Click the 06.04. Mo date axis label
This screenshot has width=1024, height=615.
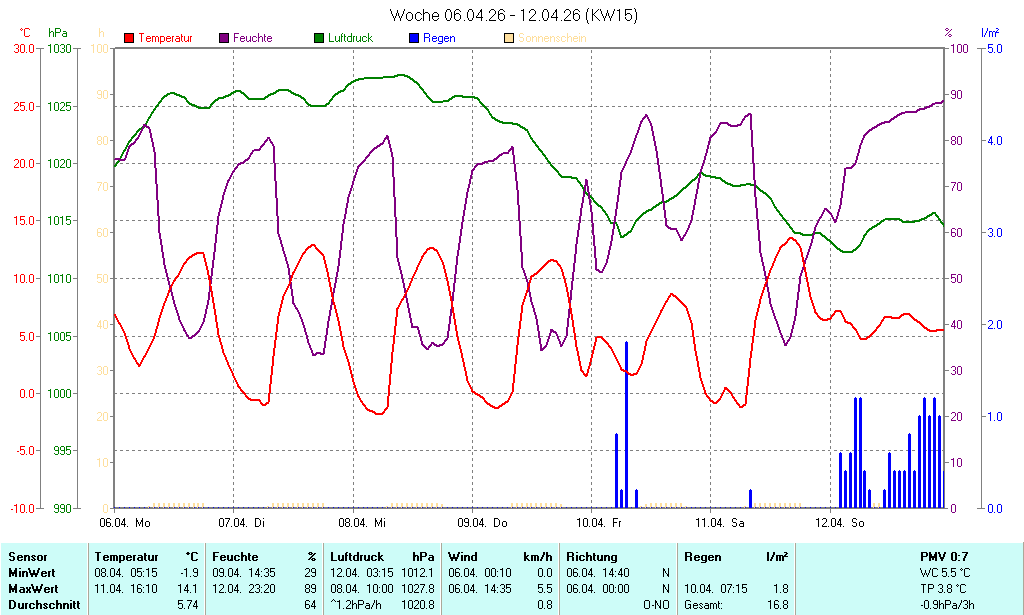tap(125, 523)
